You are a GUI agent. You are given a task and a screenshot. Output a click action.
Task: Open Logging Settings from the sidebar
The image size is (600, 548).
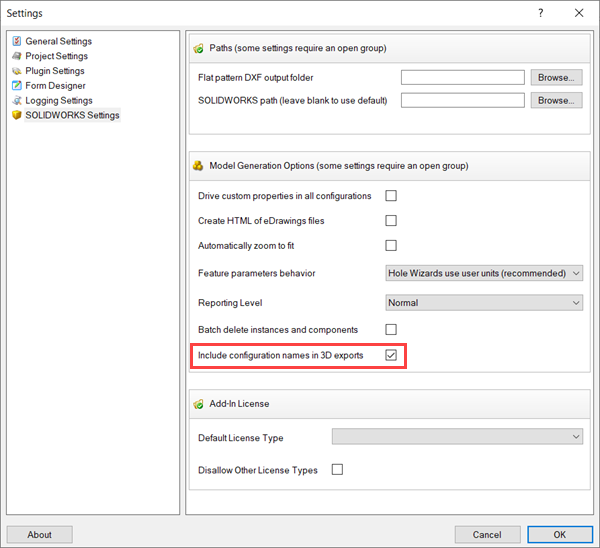pos(58,101)
